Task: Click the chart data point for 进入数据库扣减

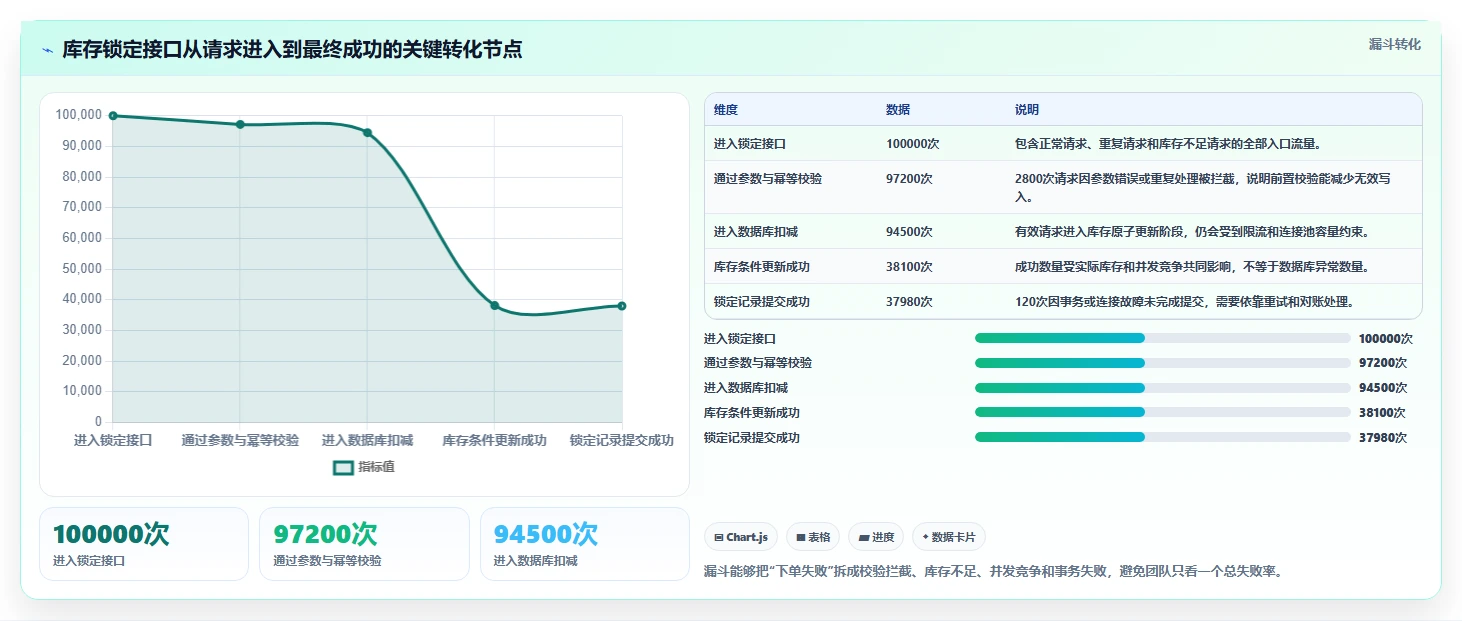Action: pyautogui.click(x=367, y=133)
